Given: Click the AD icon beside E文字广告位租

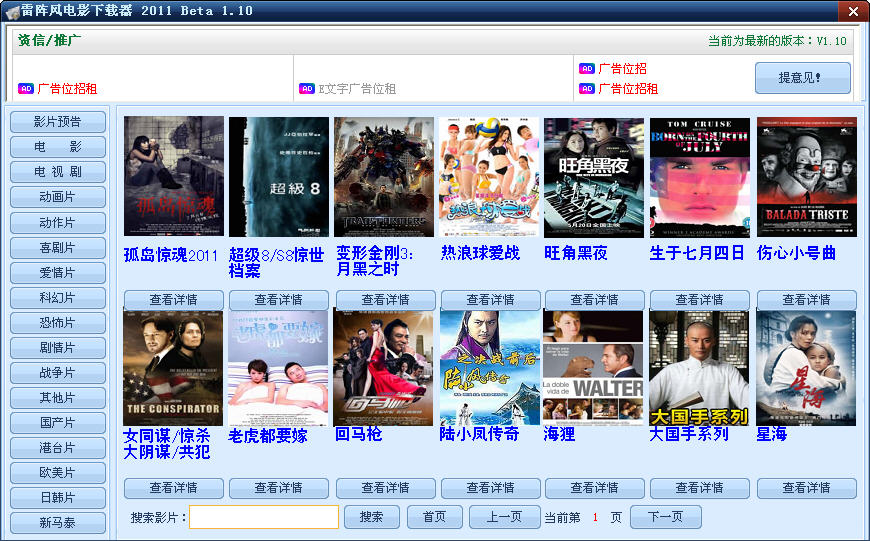Looking at the screenshot, I should pyautogui.click(x=307, y=89).
